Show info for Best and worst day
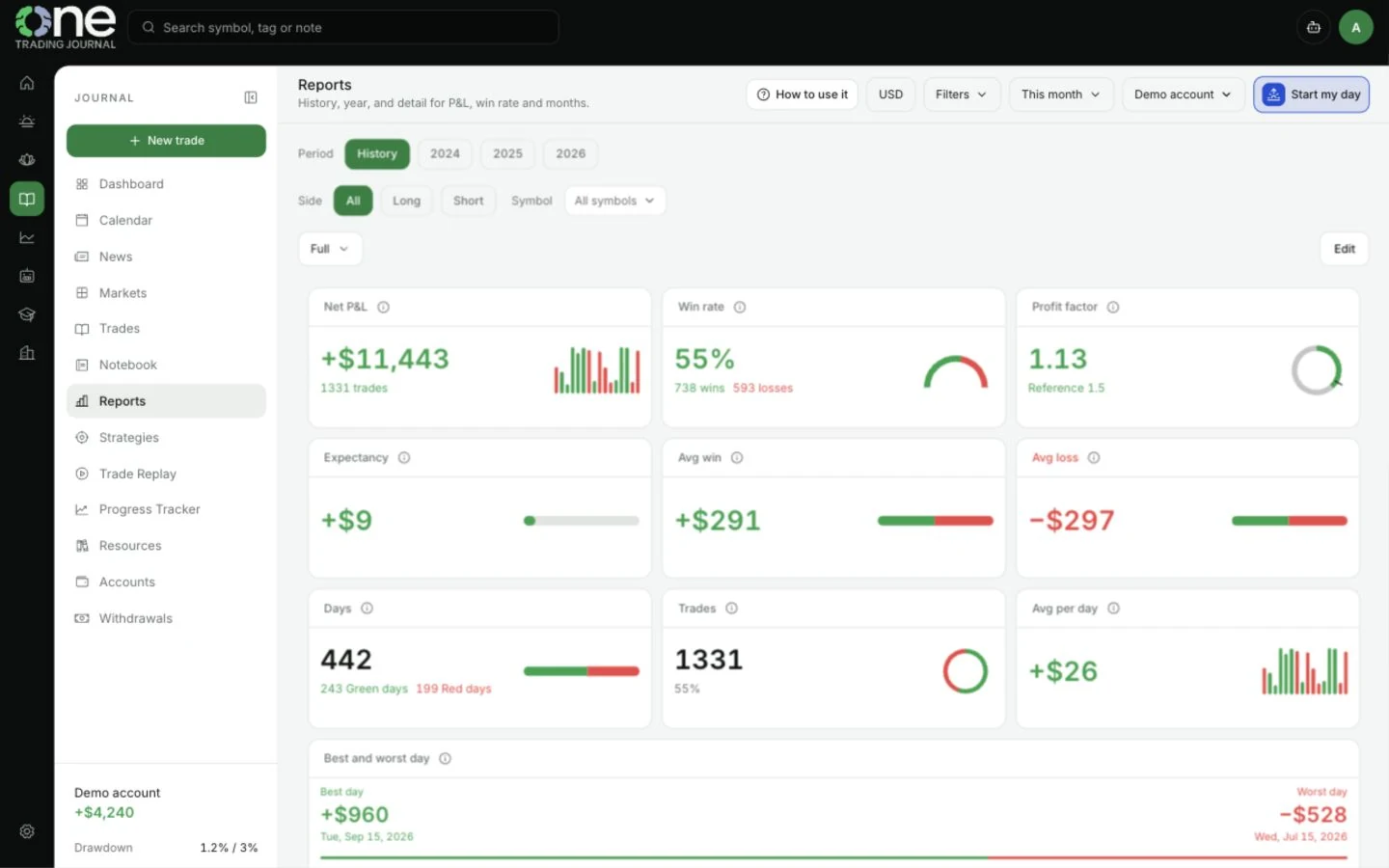This screenshot has height=868, width=1389. 446,759
